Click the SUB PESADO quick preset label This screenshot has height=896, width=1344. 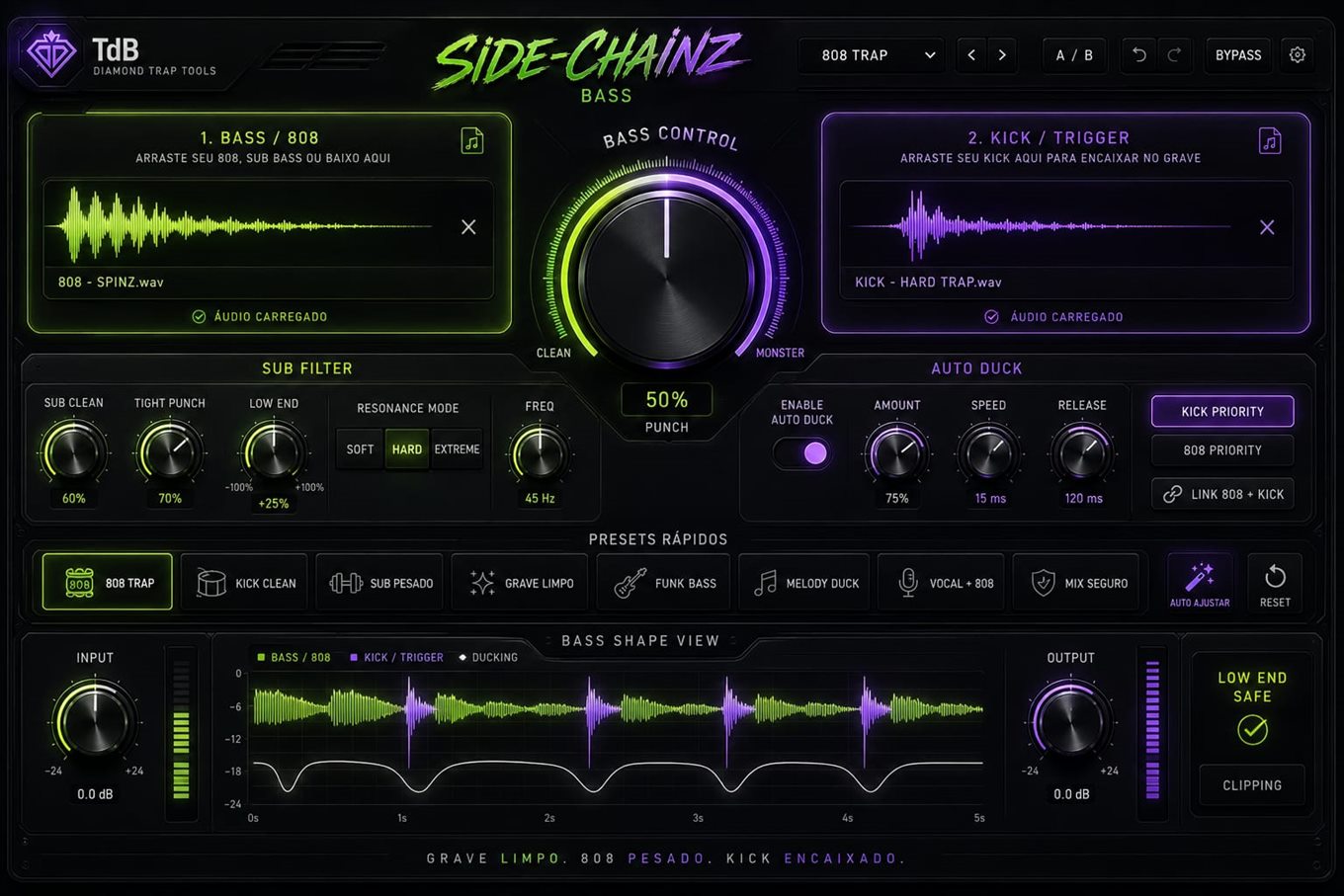(401, 583)
